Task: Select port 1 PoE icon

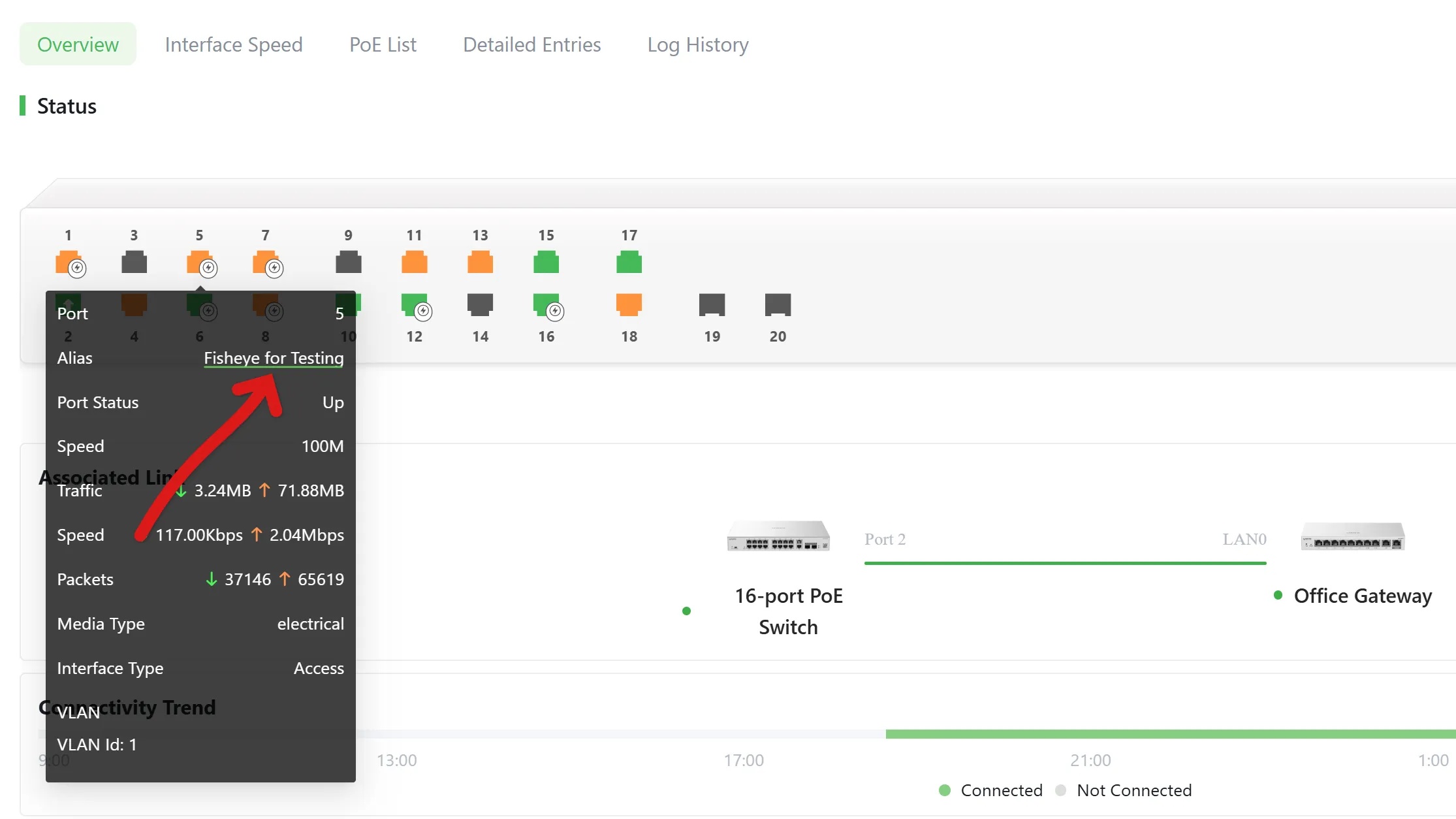Action: 69,263
